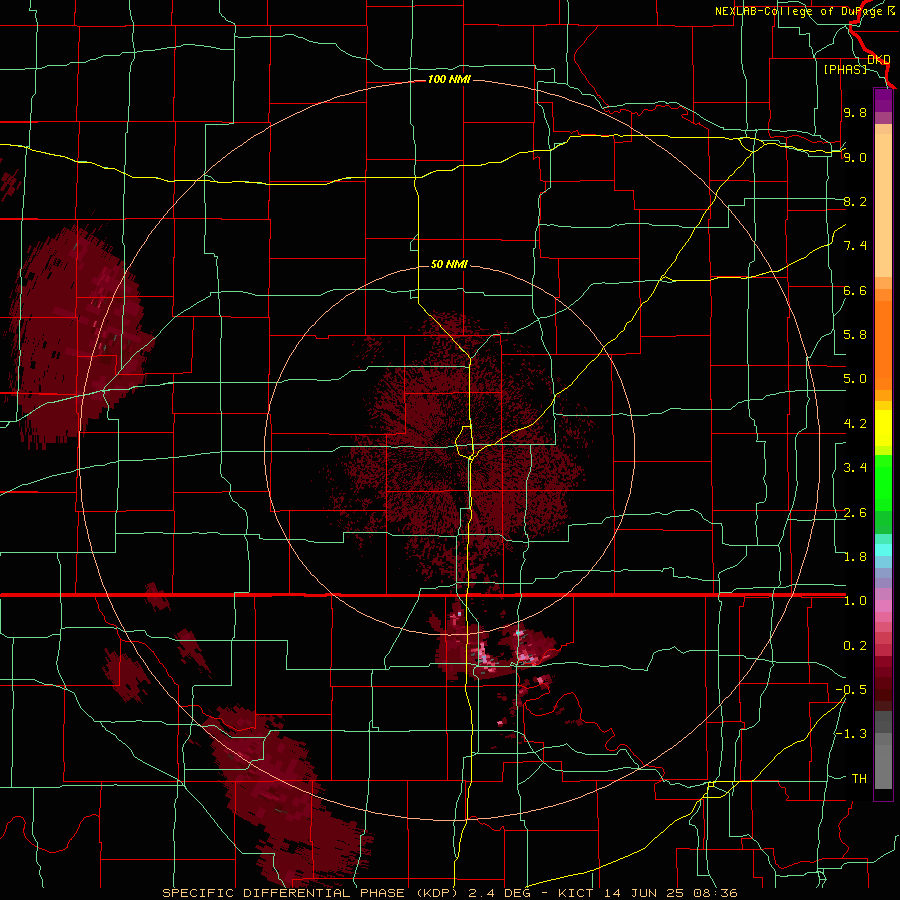Viewport: 900px width, 900px height.
Task: Click the 6.6 value on color scale
Action: pyautogui.click(x=855, y=290)
